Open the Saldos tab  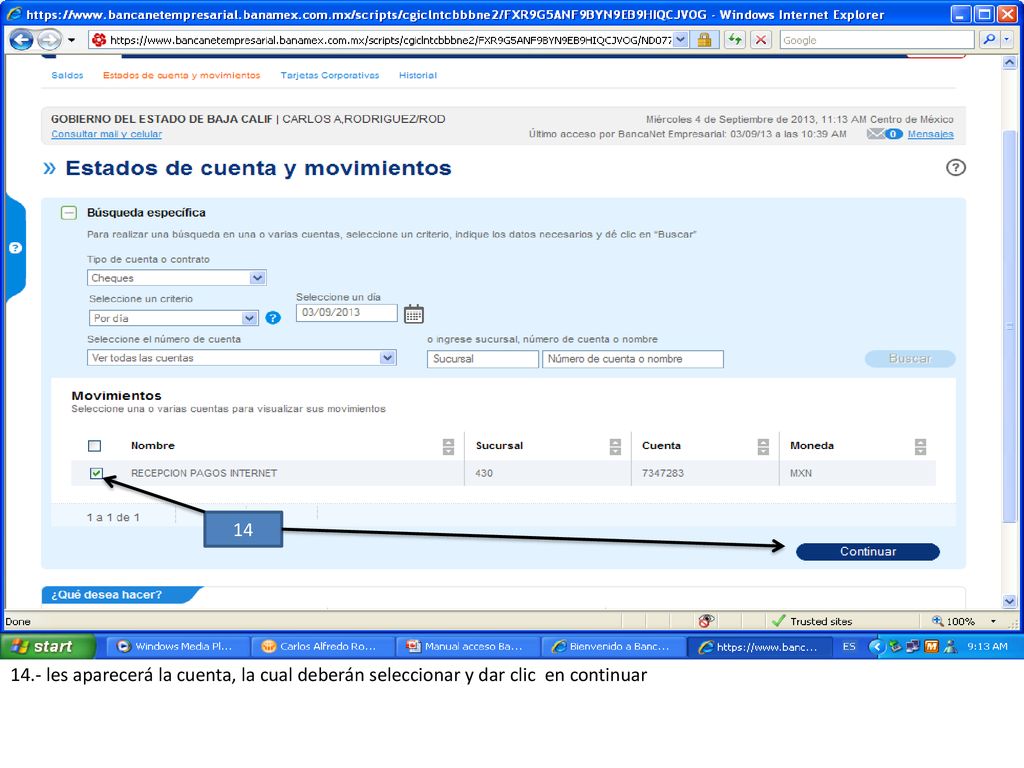coord(67,75)
